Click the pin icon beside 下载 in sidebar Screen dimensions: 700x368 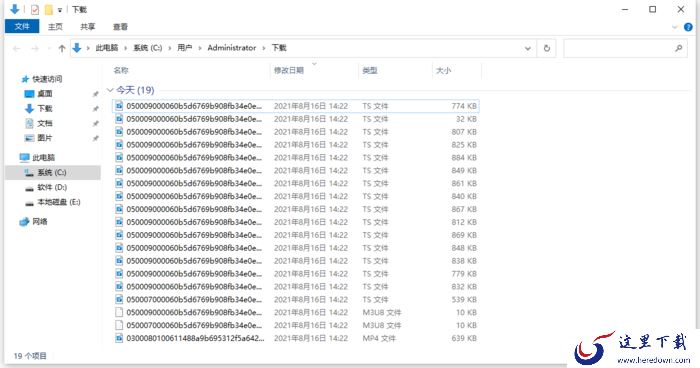(95, 109)
